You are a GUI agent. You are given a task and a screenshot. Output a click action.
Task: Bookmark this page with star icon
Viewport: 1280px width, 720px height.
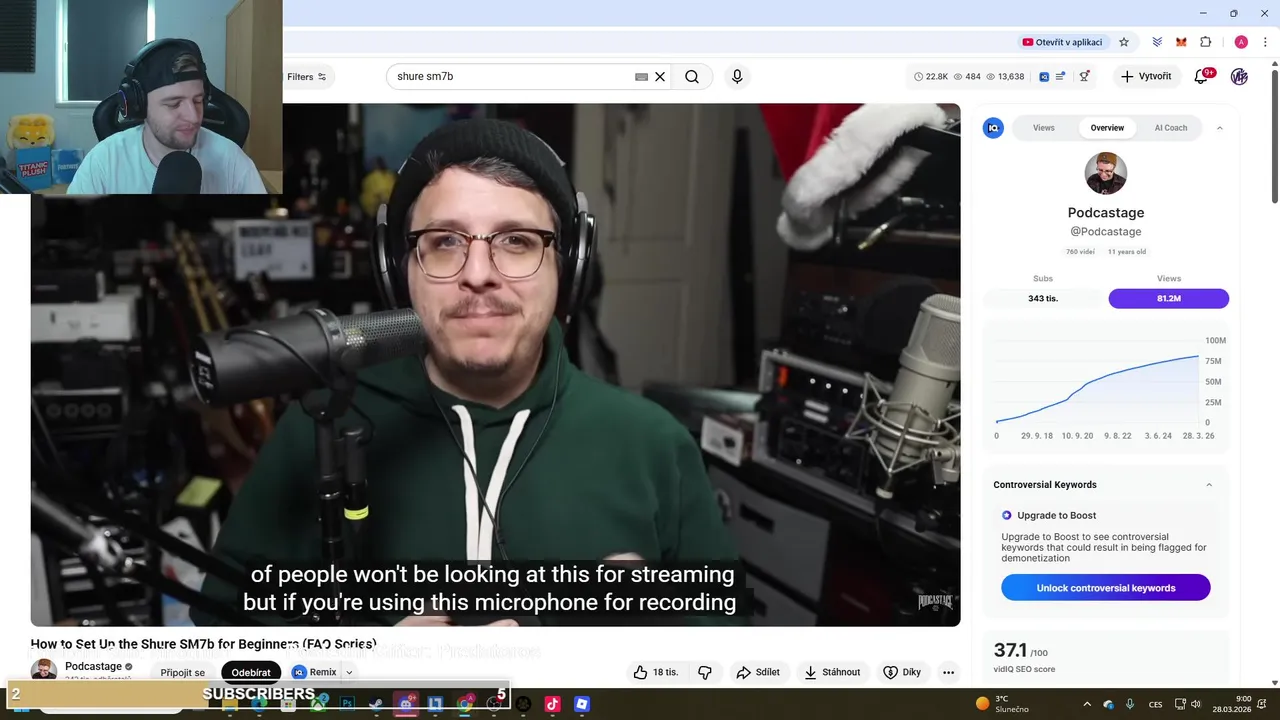tap(1124, 42)
